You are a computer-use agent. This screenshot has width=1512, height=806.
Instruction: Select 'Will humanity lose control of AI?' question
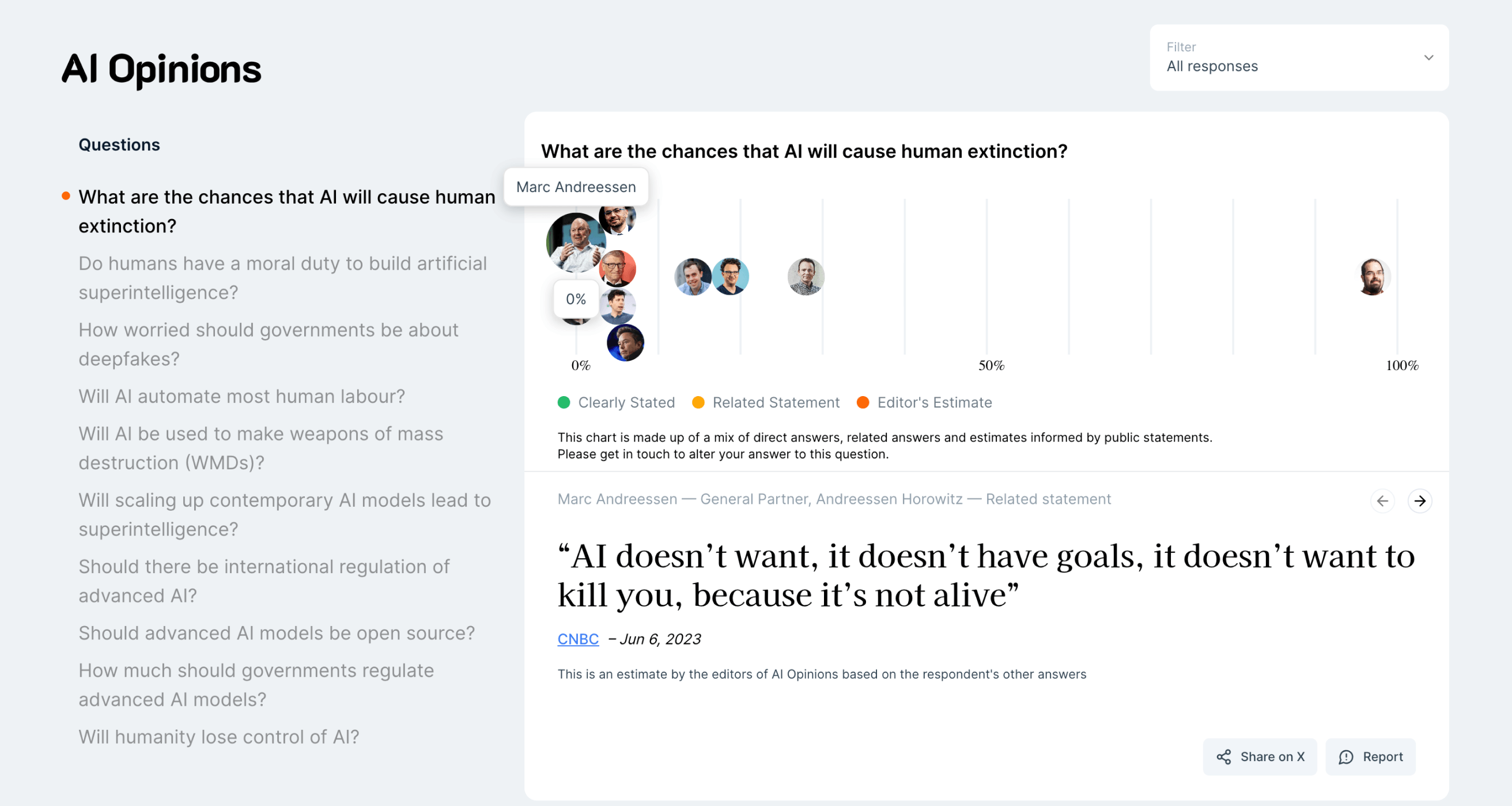click(x=218, y=737)
